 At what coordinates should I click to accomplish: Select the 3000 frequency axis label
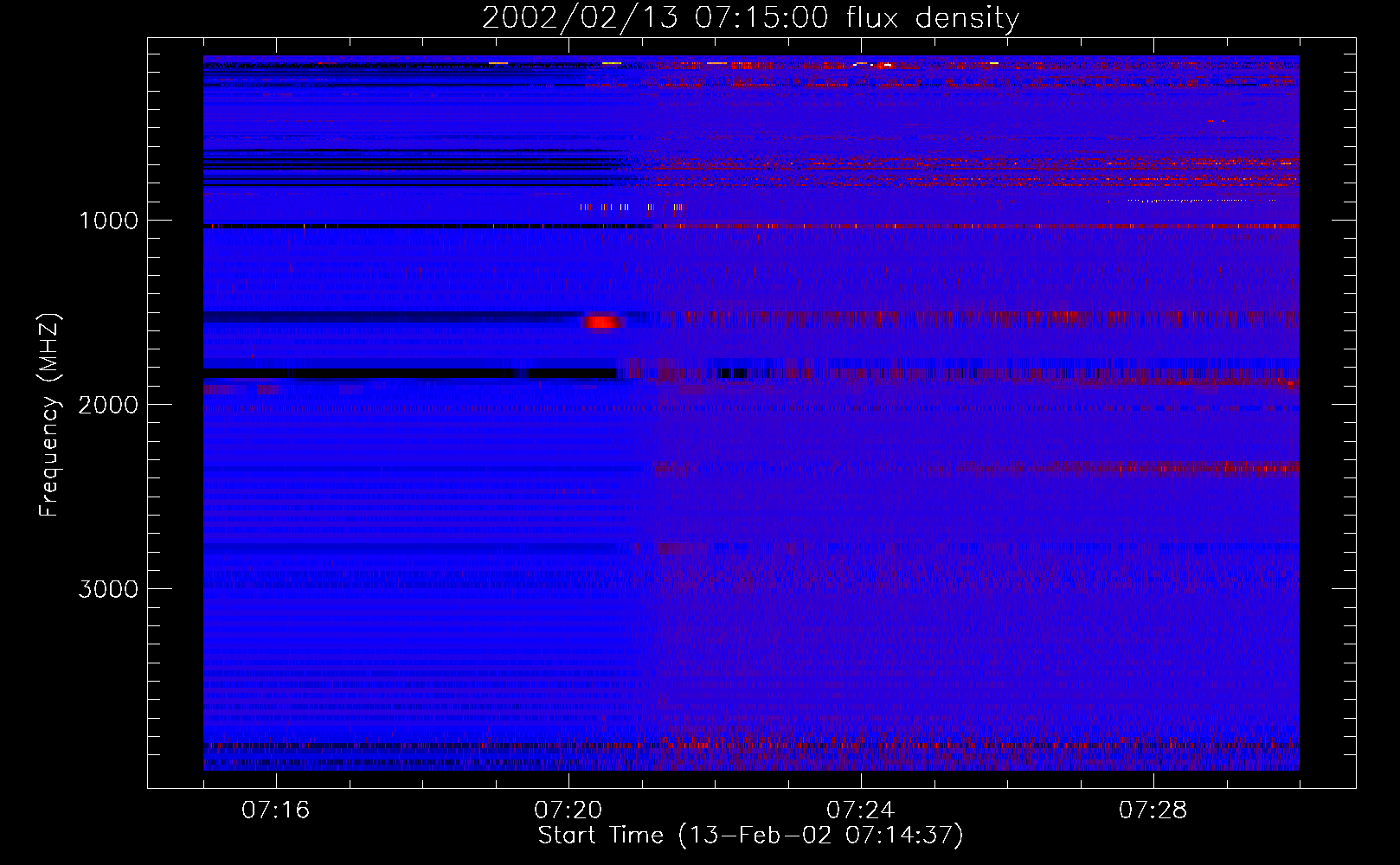(x=109, y=589)
